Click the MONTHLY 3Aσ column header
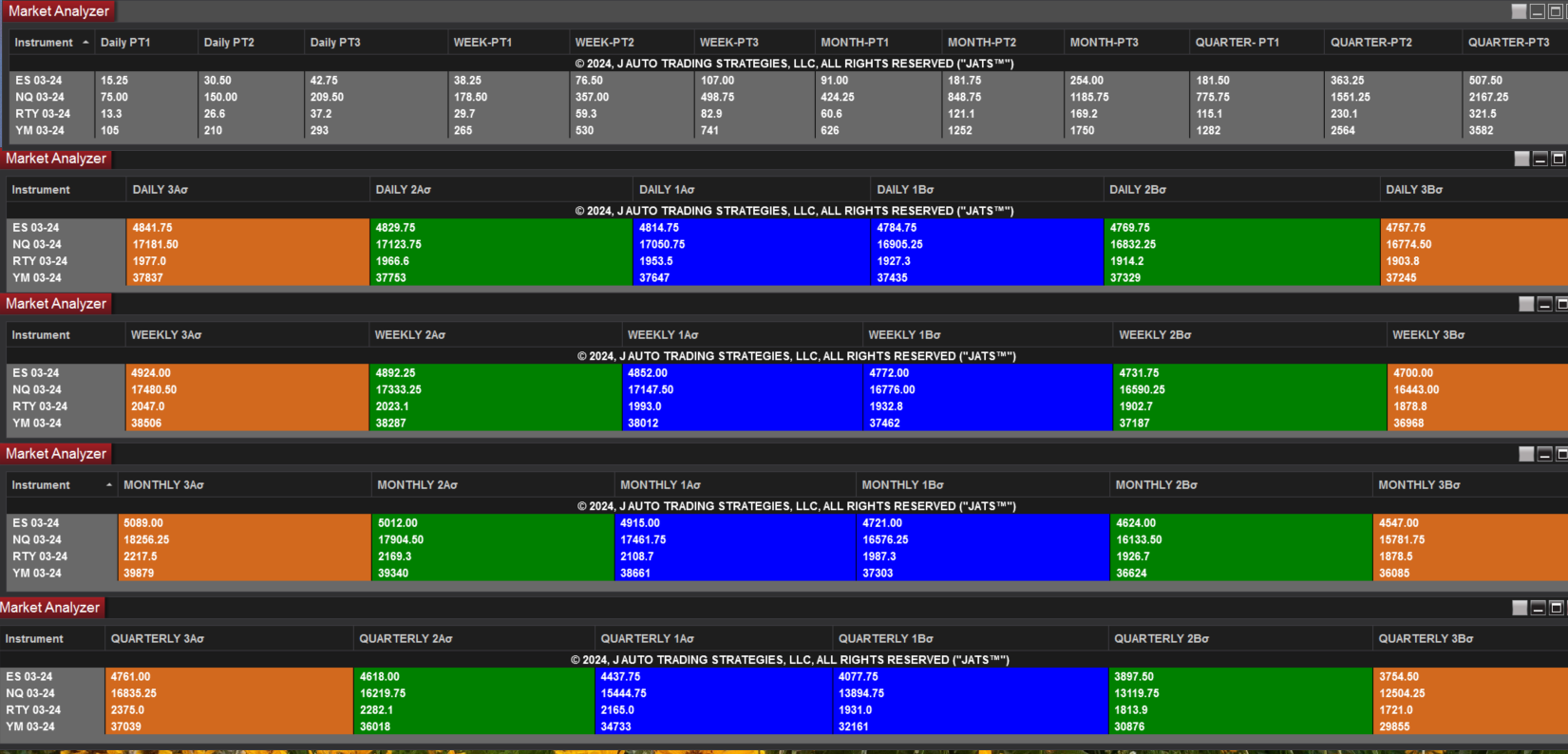The width and height of the screenshot is (1568, 754). (x=244, y=485)
